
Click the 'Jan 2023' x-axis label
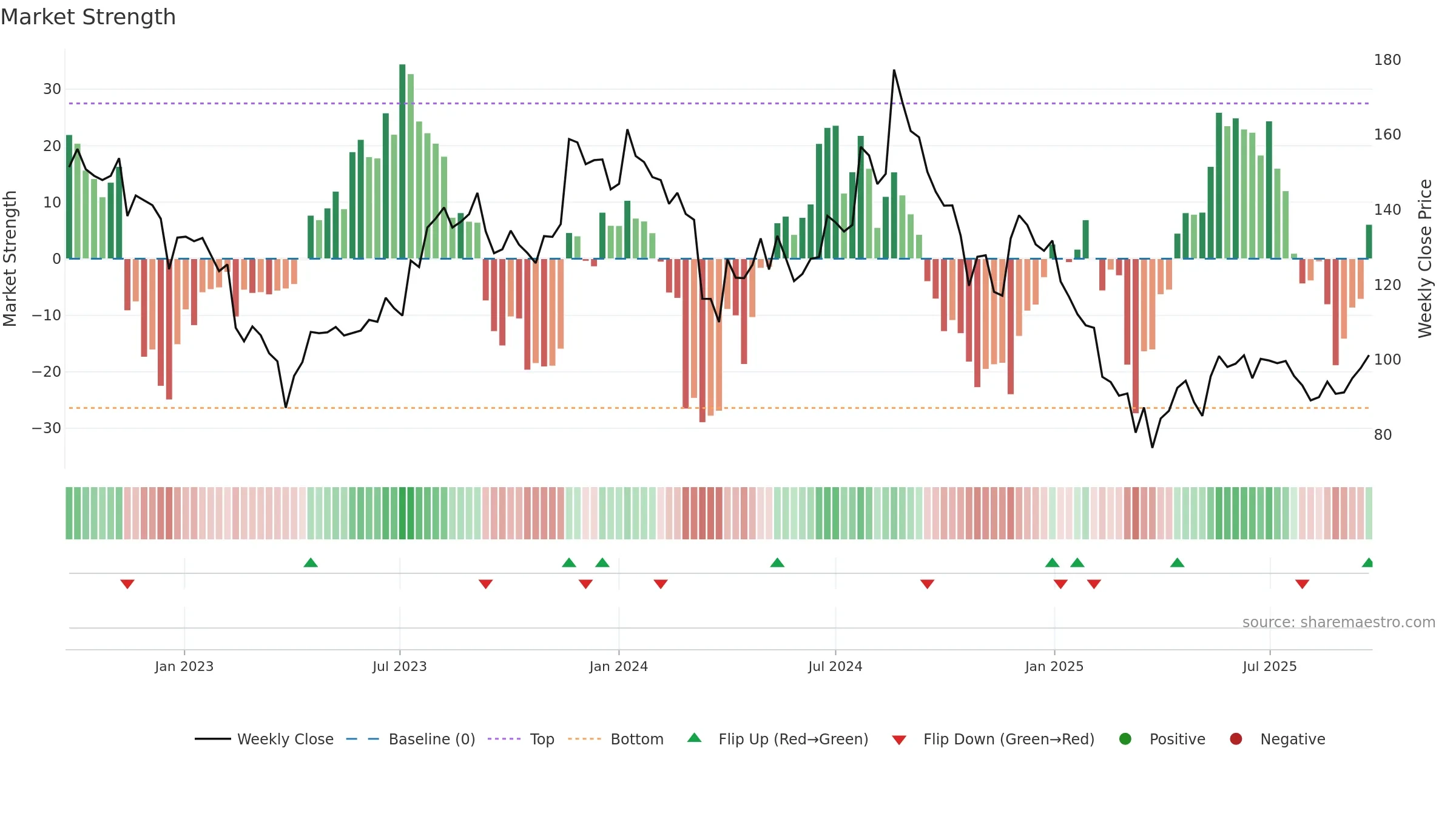point(184,666)
